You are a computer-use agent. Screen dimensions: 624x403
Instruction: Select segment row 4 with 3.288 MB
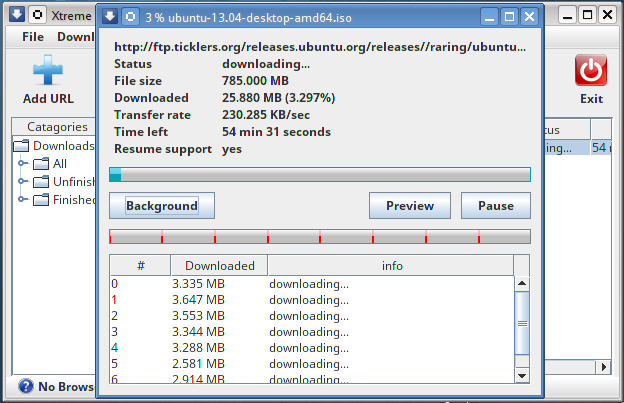point(312,348)
